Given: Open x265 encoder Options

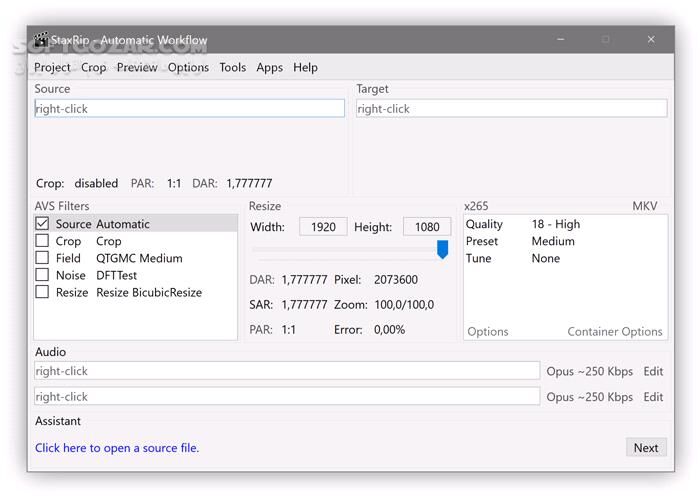Looking at the screenshot, I should pos(488,331).
